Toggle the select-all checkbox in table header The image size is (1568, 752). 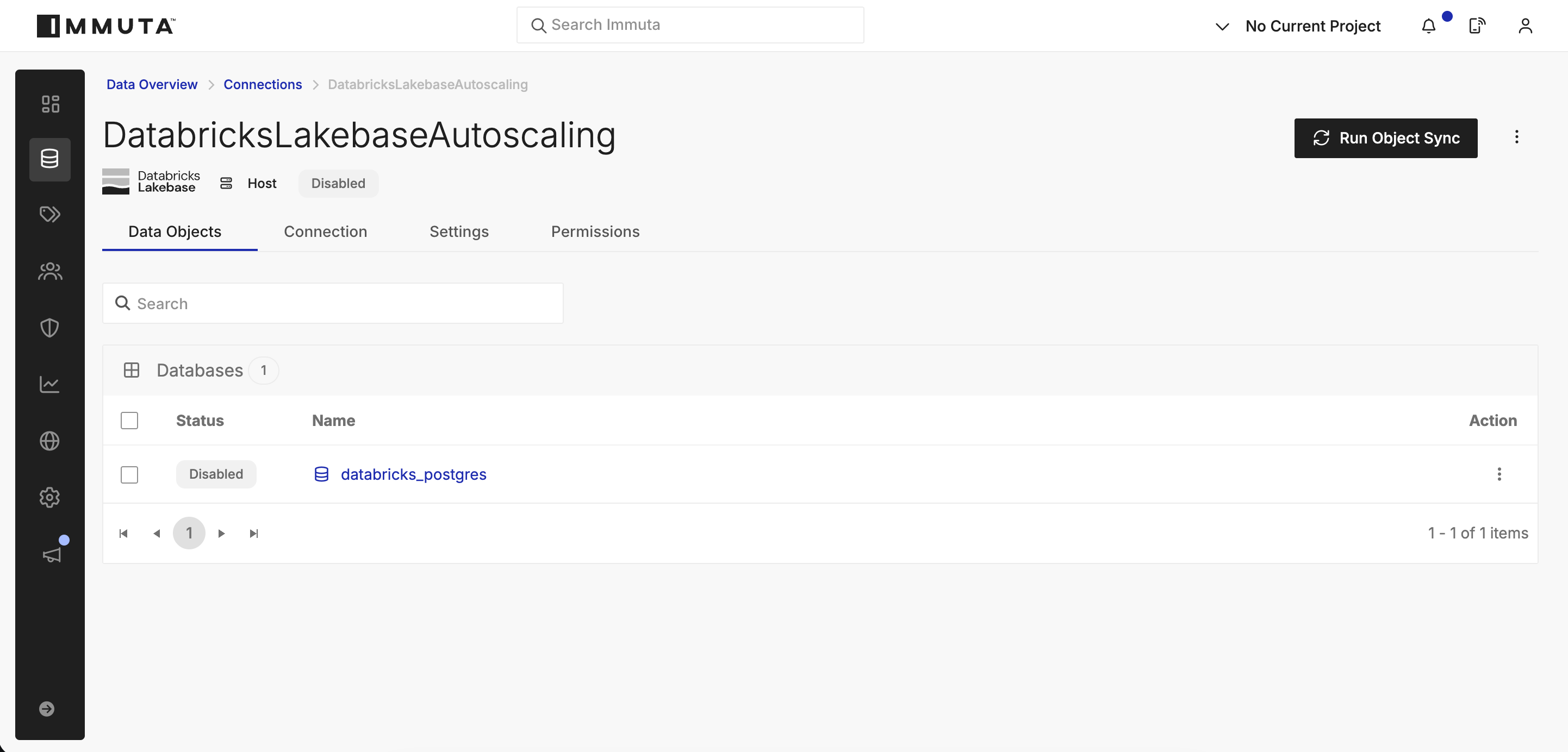pos(129,421)
